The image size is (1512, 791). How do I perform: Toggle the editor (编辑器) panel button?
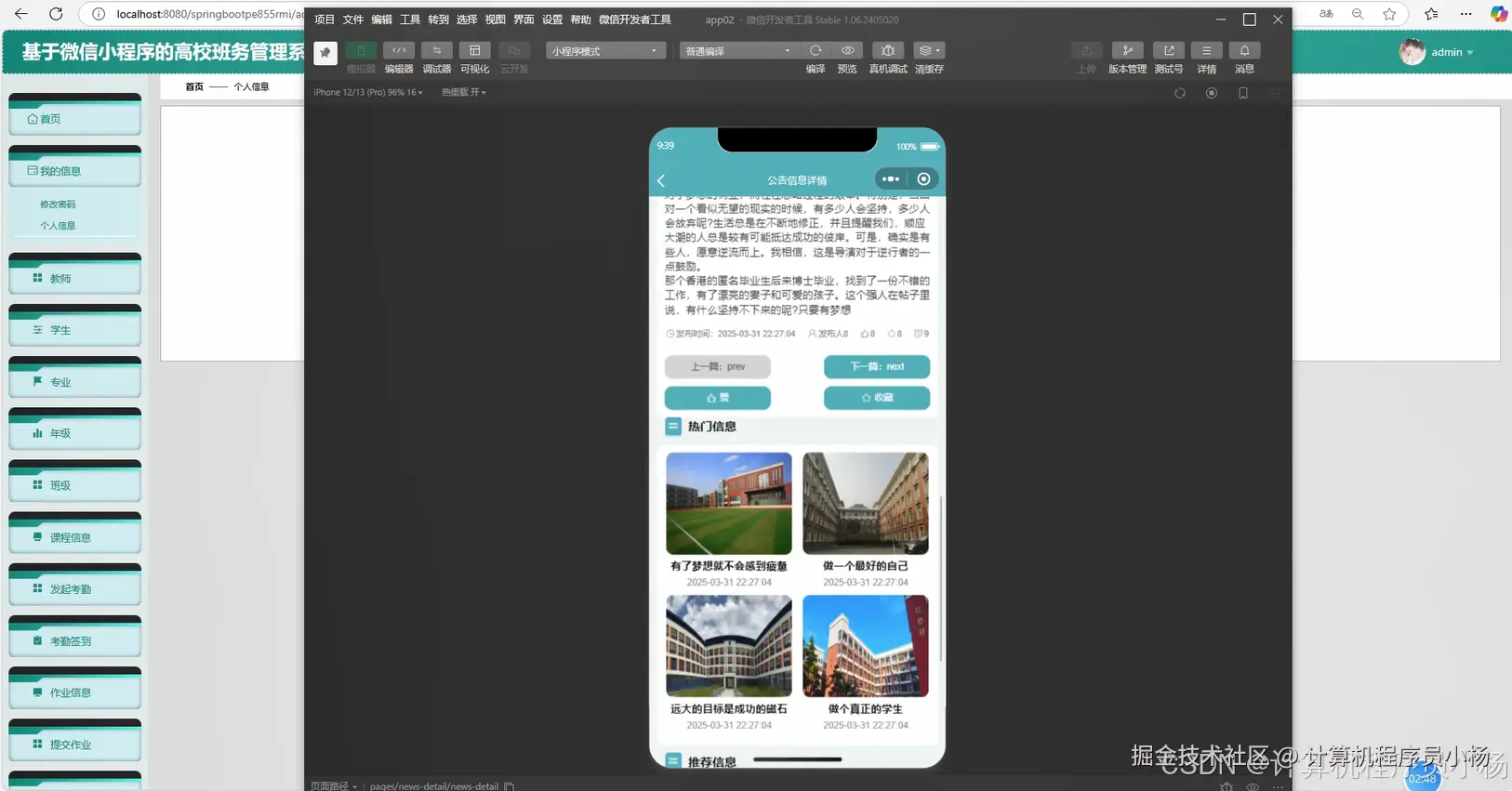pyautogui.click(x=399, y=50)
